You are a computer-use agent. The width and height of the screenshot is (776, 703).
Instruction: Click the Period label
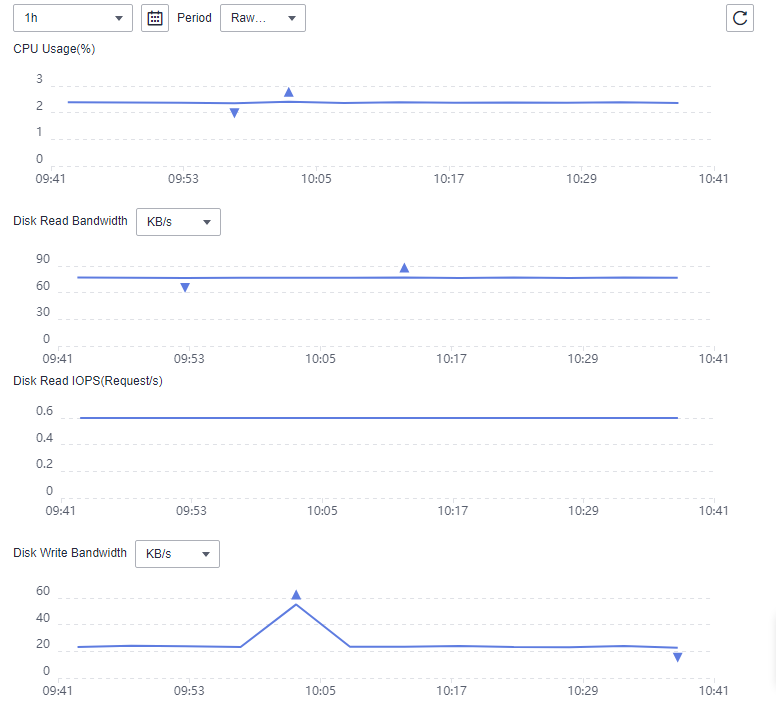[x=194, y=18]
